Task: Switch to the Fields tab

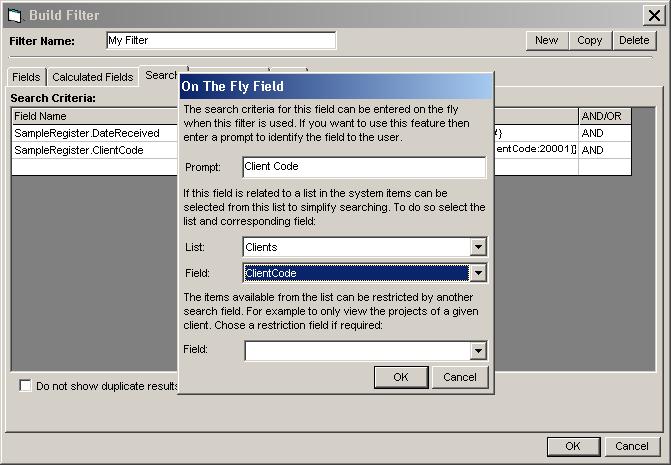Action: [26, 77]
